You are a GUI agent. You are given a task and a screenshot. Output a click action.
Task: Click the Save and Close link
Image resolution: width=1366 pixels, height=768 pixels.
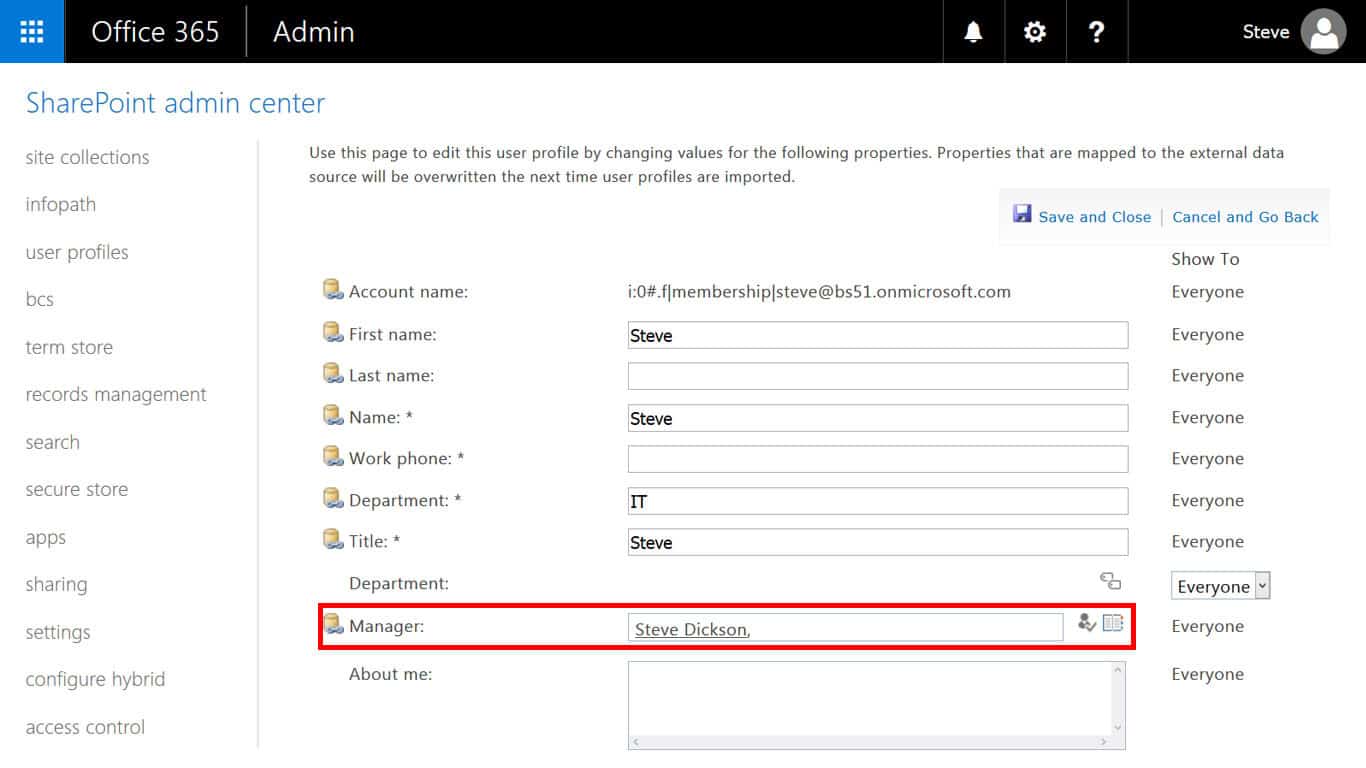pyautogui.click(x=1094, y=217)
